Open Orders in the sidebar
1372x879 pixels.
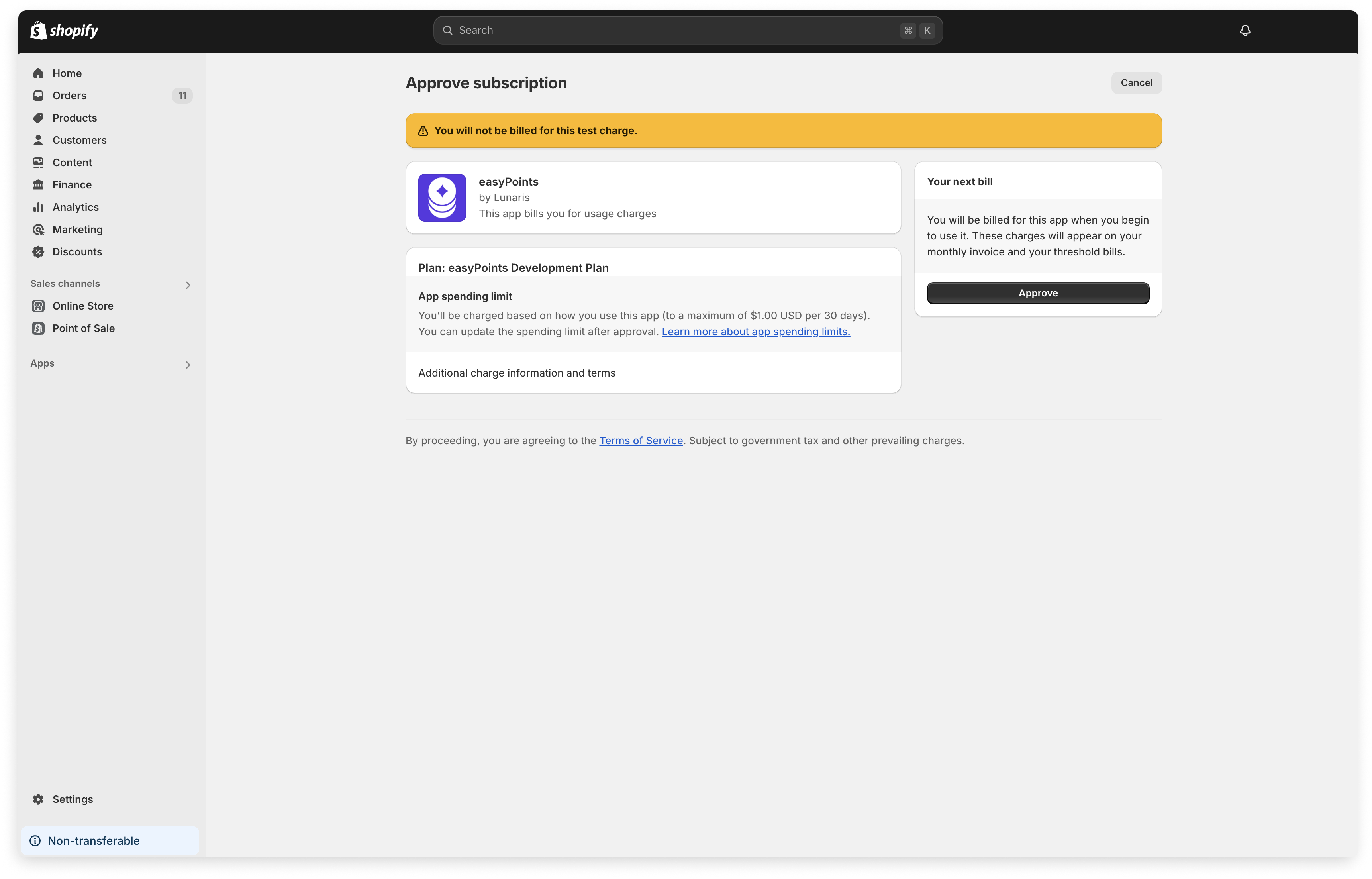[x=70, y=95]
